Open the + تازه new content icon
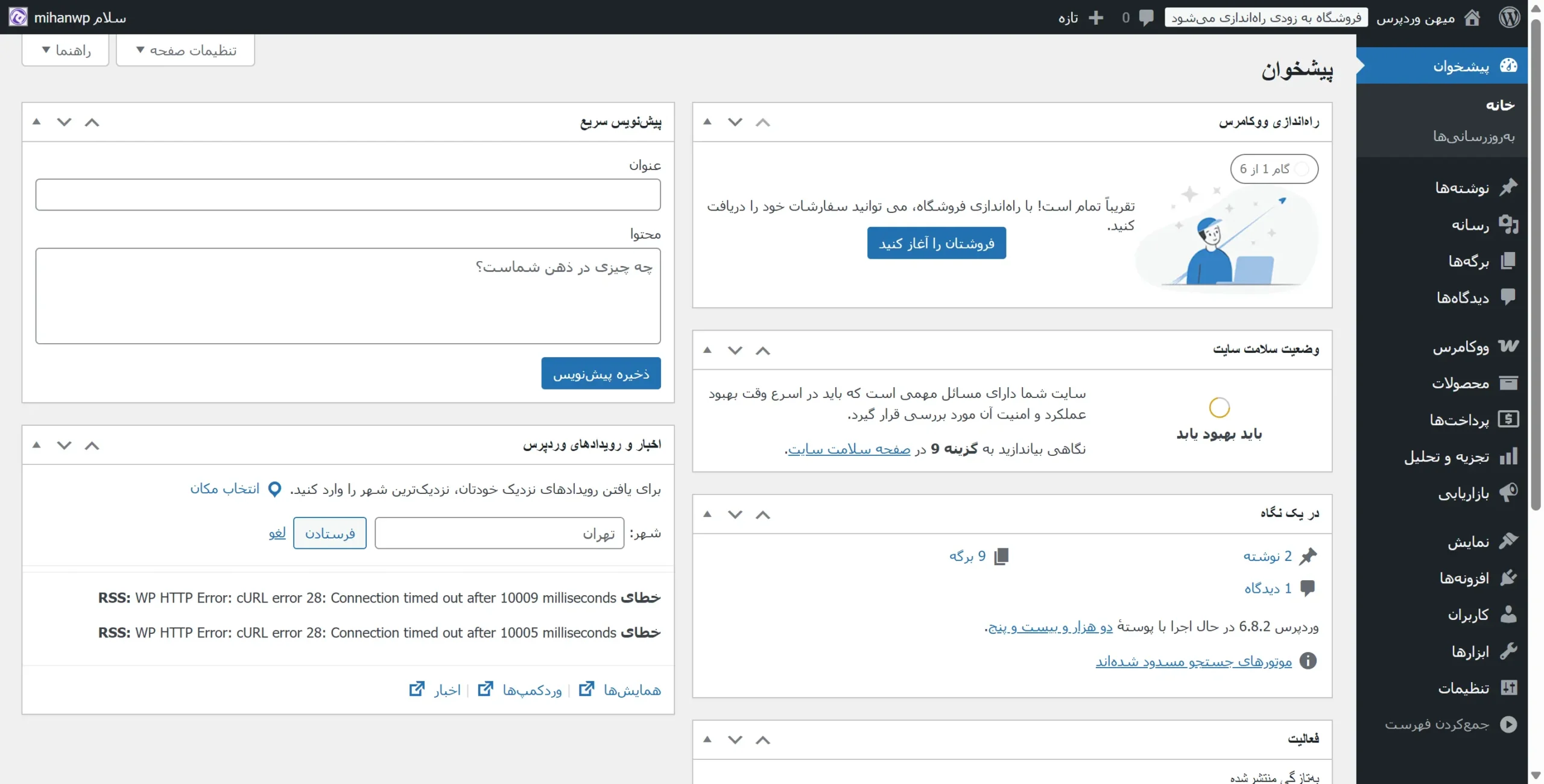The width and height of the screenshot is (1544, 784). (x=1096, y=17)
